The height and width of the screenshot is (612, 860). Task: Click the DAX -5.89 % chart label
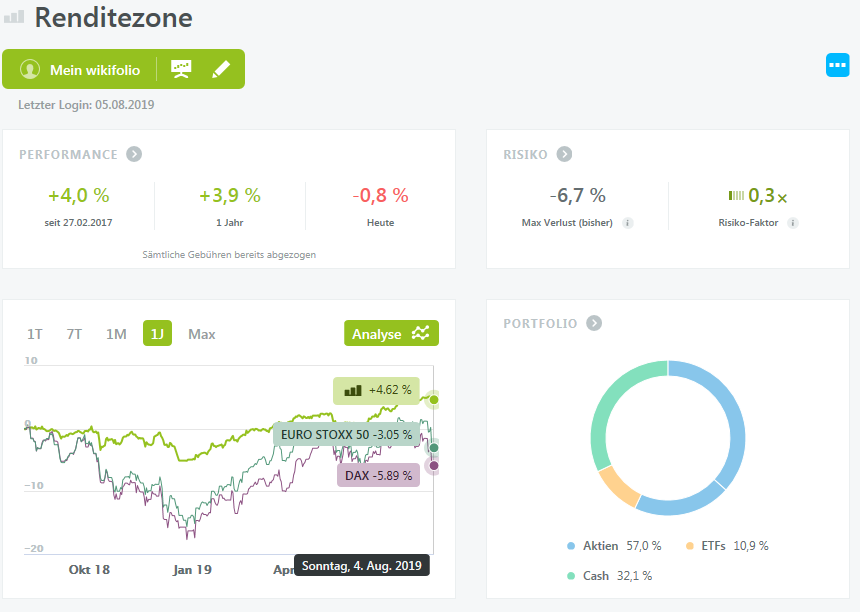tap(378, 475)
